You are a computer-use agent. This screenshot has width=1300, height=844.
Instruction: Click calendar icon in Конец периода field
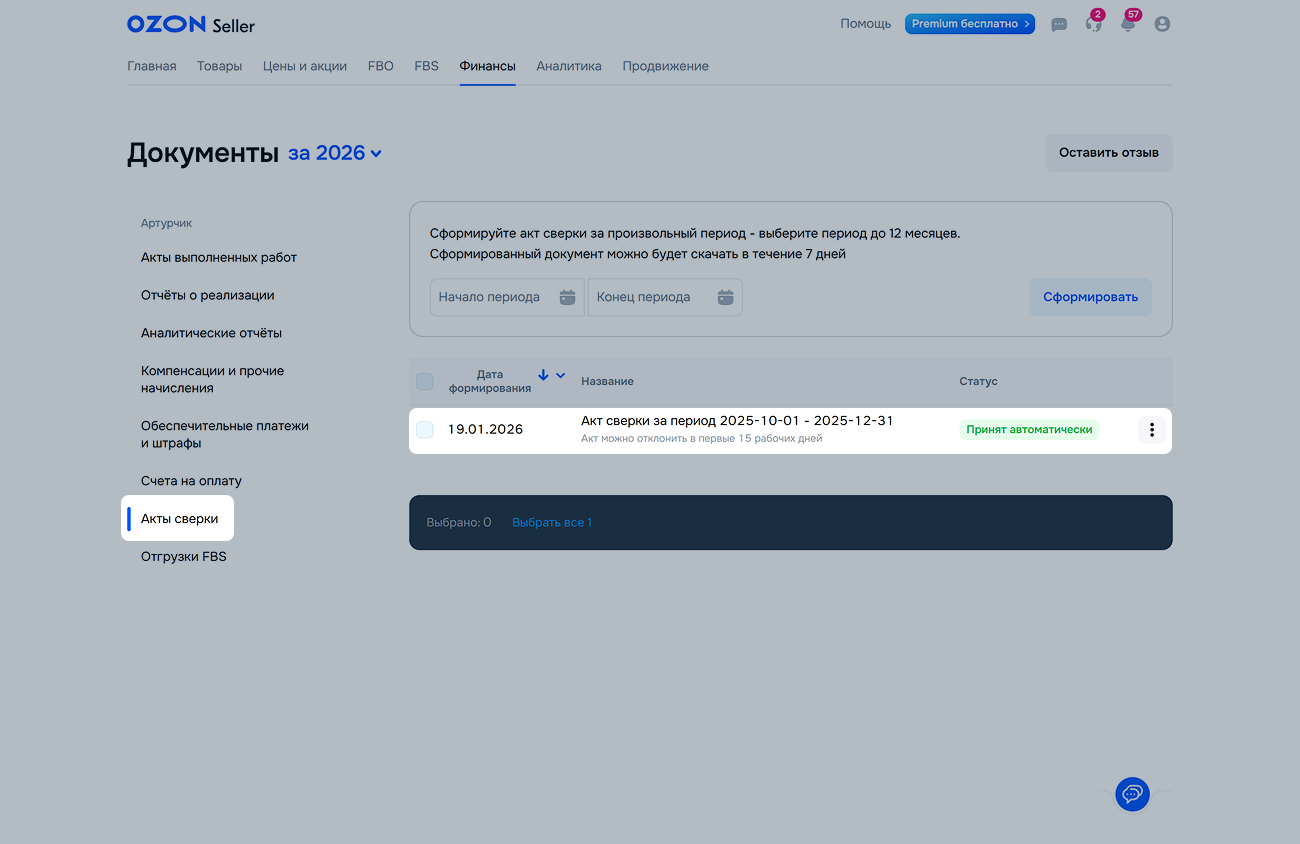[x=725, y=297]
